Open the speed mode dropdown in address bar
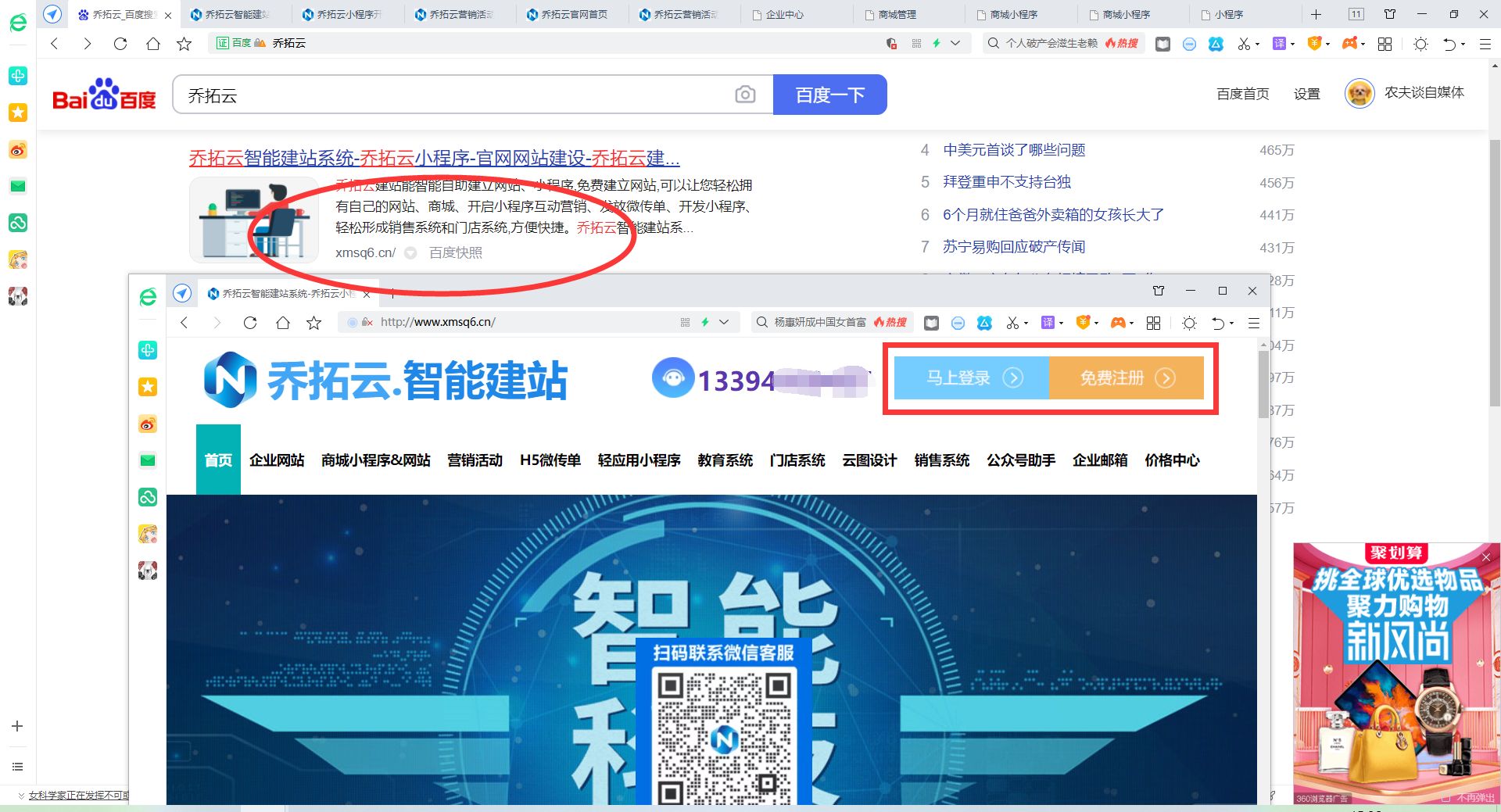Viewport: 1501px width, 812px height. pyautogui.click(x=955, y=44)
